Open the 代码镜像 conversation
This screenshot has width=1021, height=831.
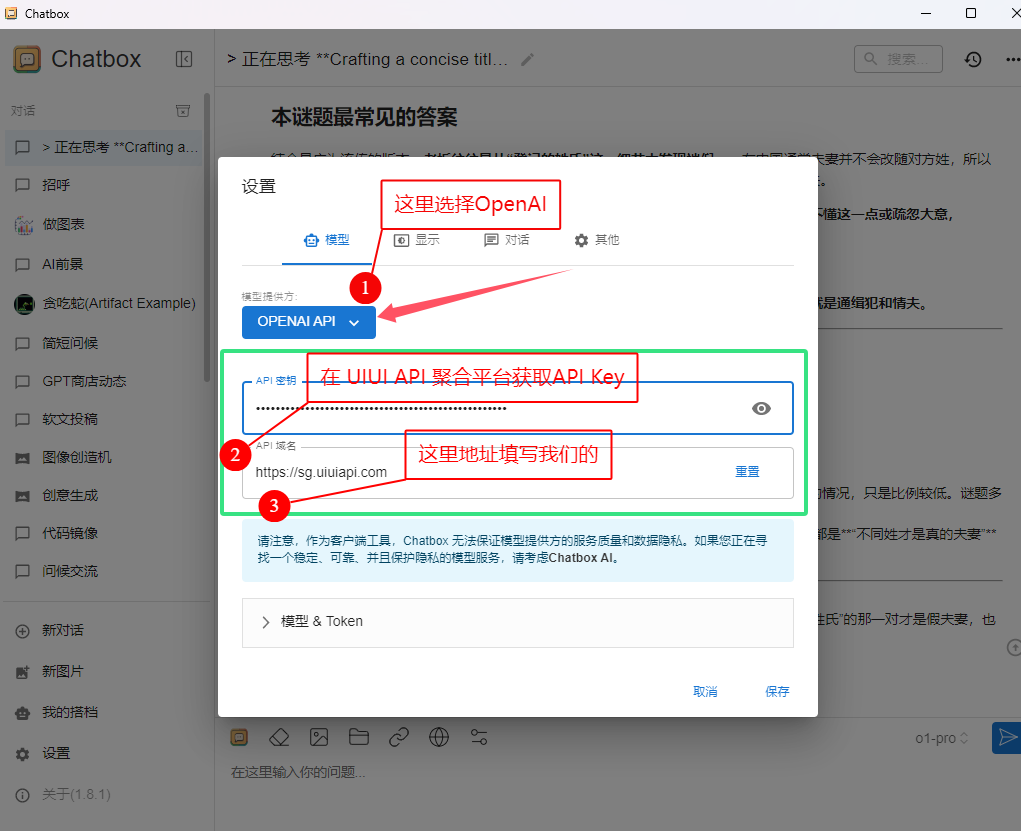pyautogui.click(x=104, y=533)
